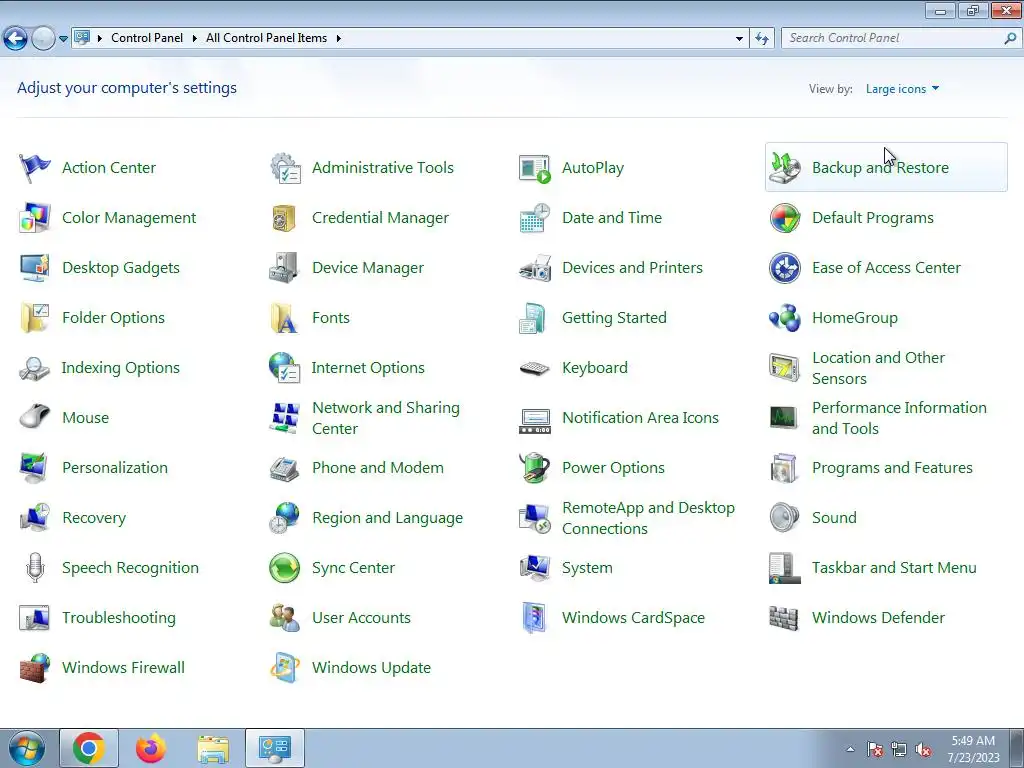Open the Ease of Access Center icon
1024x768 pixels.
pyautogui.click(x=784, y=268)
